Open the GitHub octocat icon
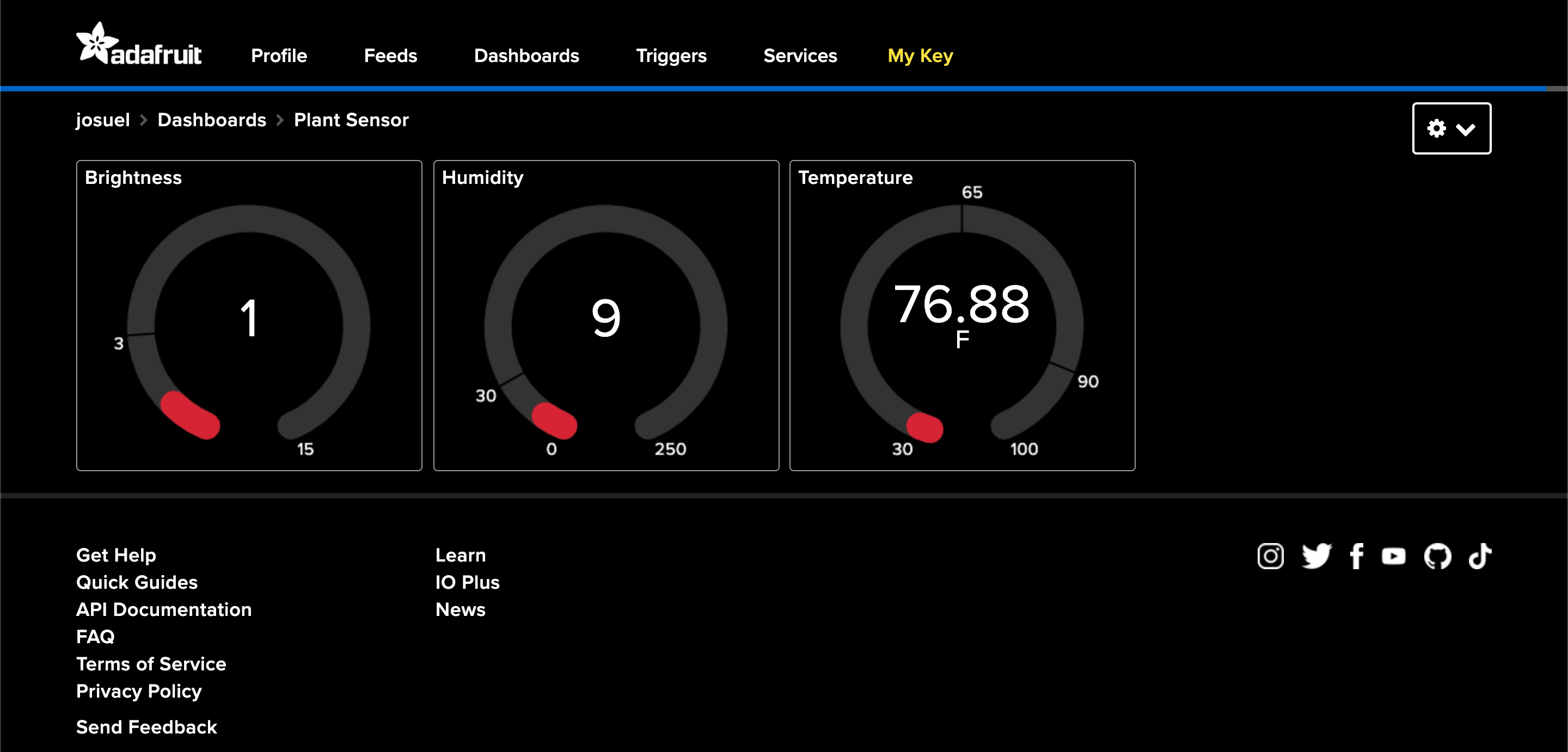Image resolution: width=1568 pixels, height=752 pixels. [1437, 556]
